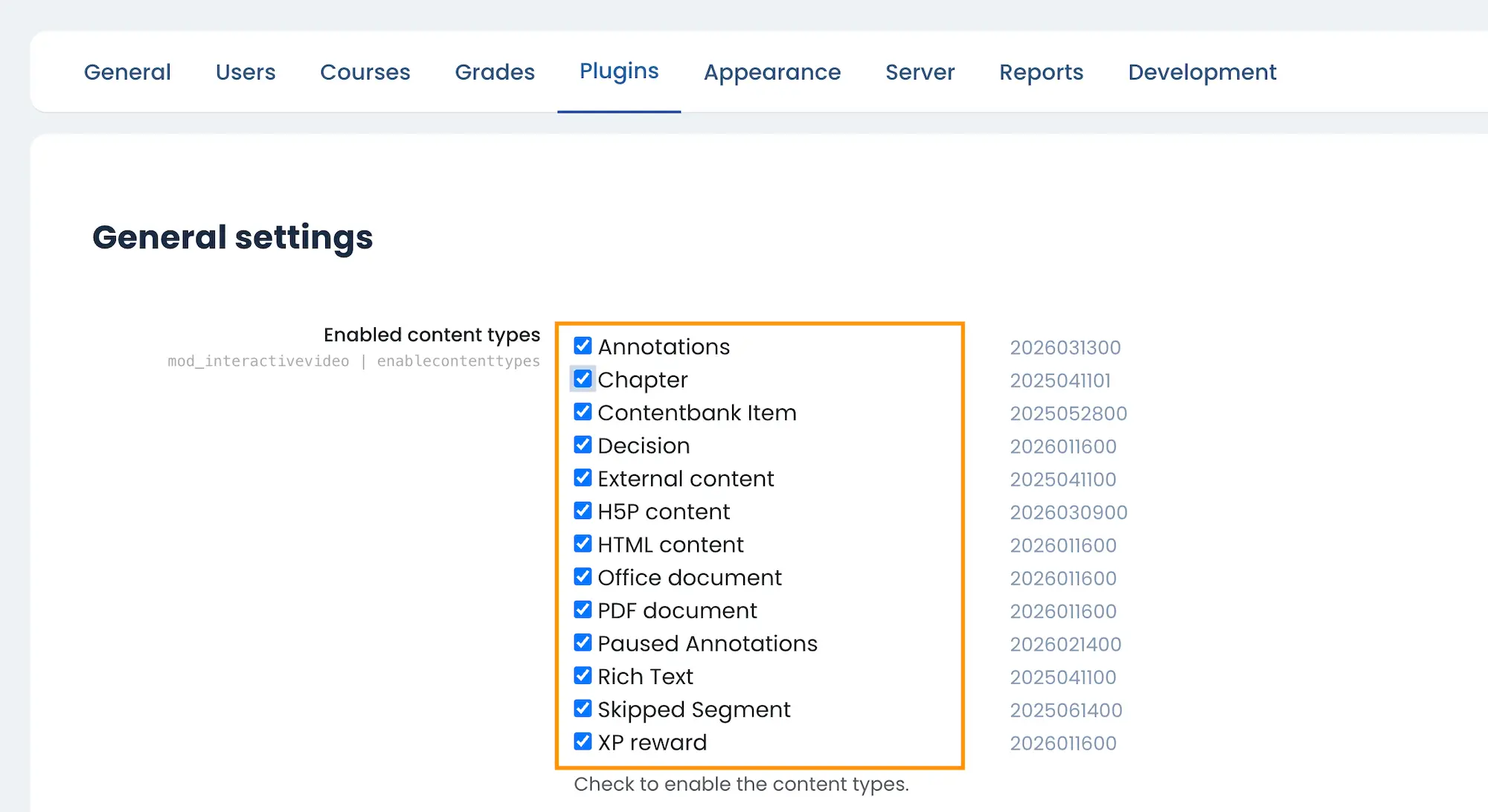Click version number 2026031300
The height and width of the screenshot is (812, 1488).
click(1065, 347)
